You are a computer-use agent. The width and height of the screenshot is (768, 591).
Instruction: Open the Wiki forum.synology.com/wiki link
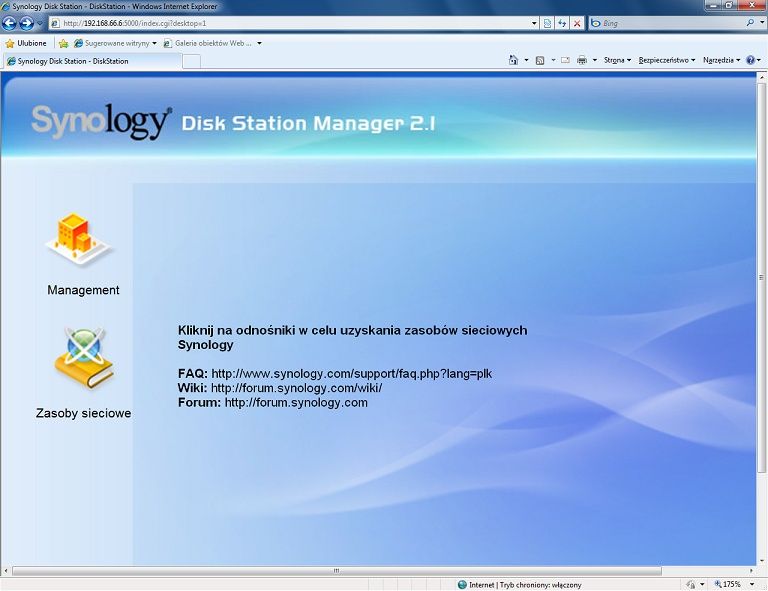[296, 388]
